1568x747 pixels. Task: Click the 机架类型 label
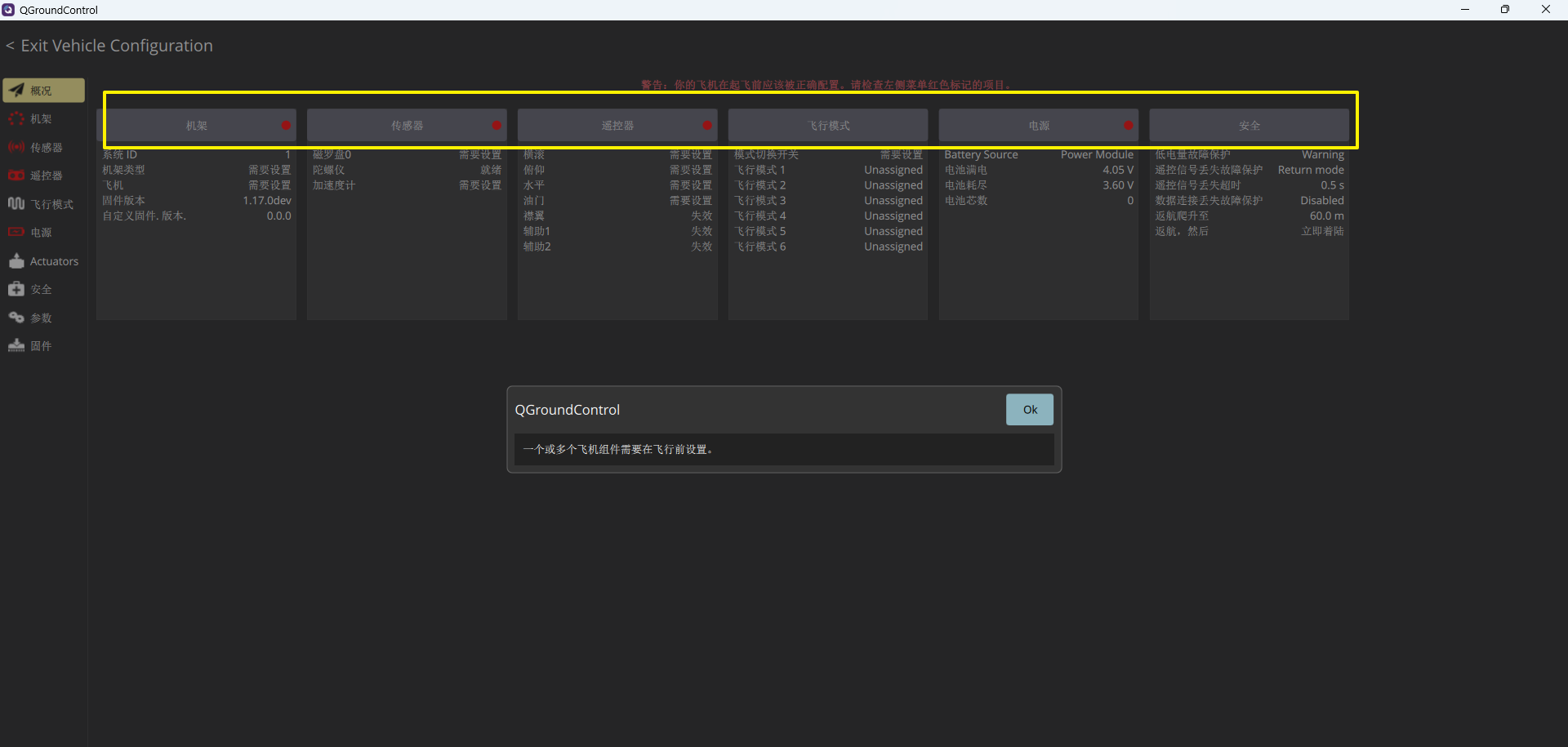[123, 171]
